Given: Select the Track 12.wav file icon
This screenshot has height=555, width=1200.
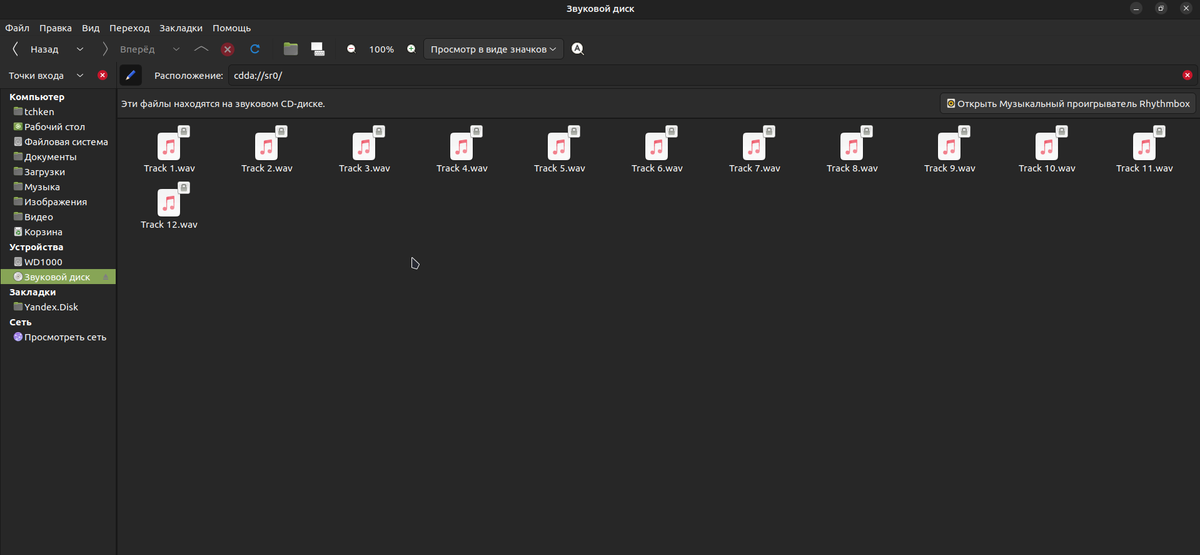Looking at the screenshot, I should click(x=169, y=203).
